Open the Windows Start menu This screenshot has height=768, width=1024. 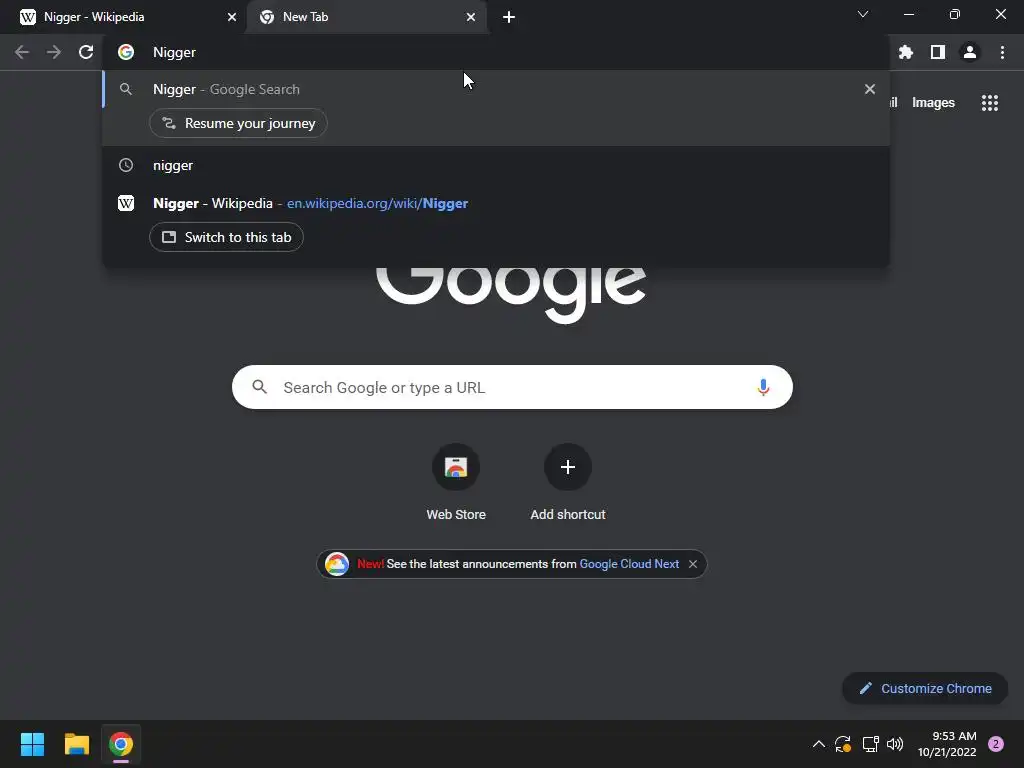click(x=32, y=744)
